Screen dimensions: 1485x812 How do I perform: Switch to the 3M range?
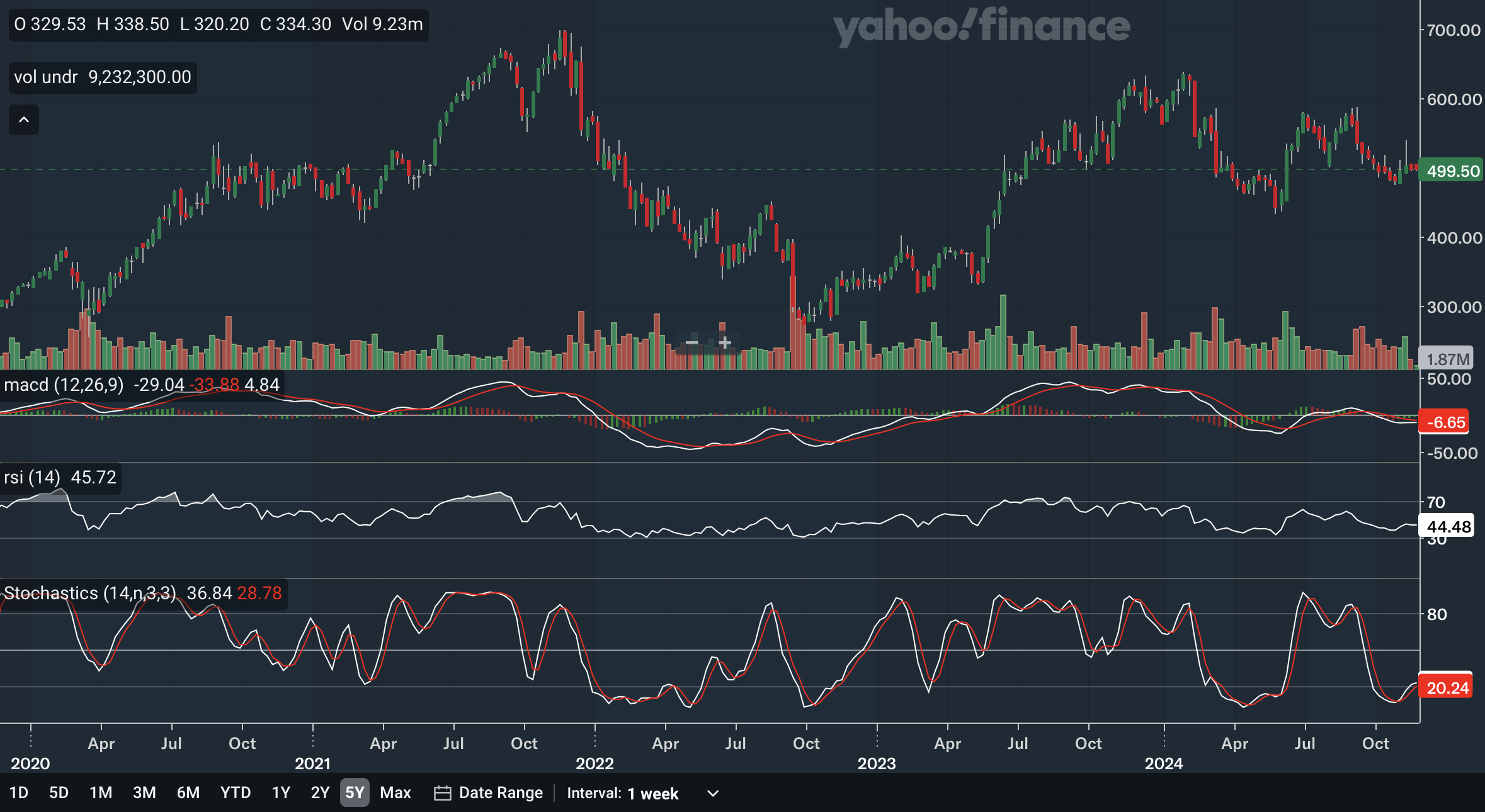coord(144,793)
